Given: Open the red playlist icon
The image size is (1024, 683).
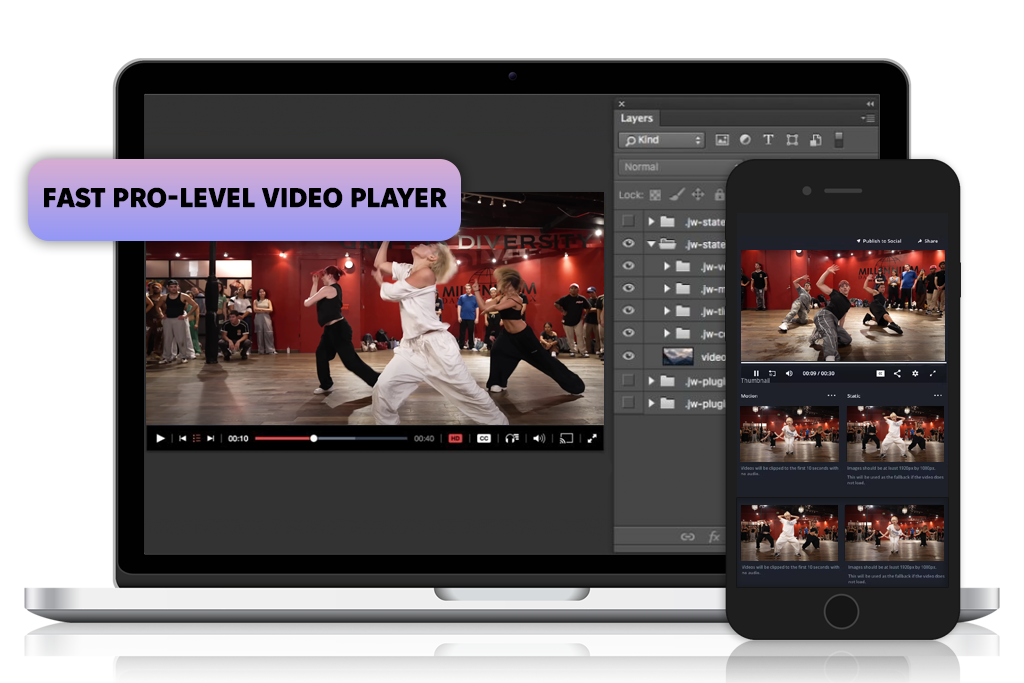Looking at the screenshot, I should click(197, 438).
